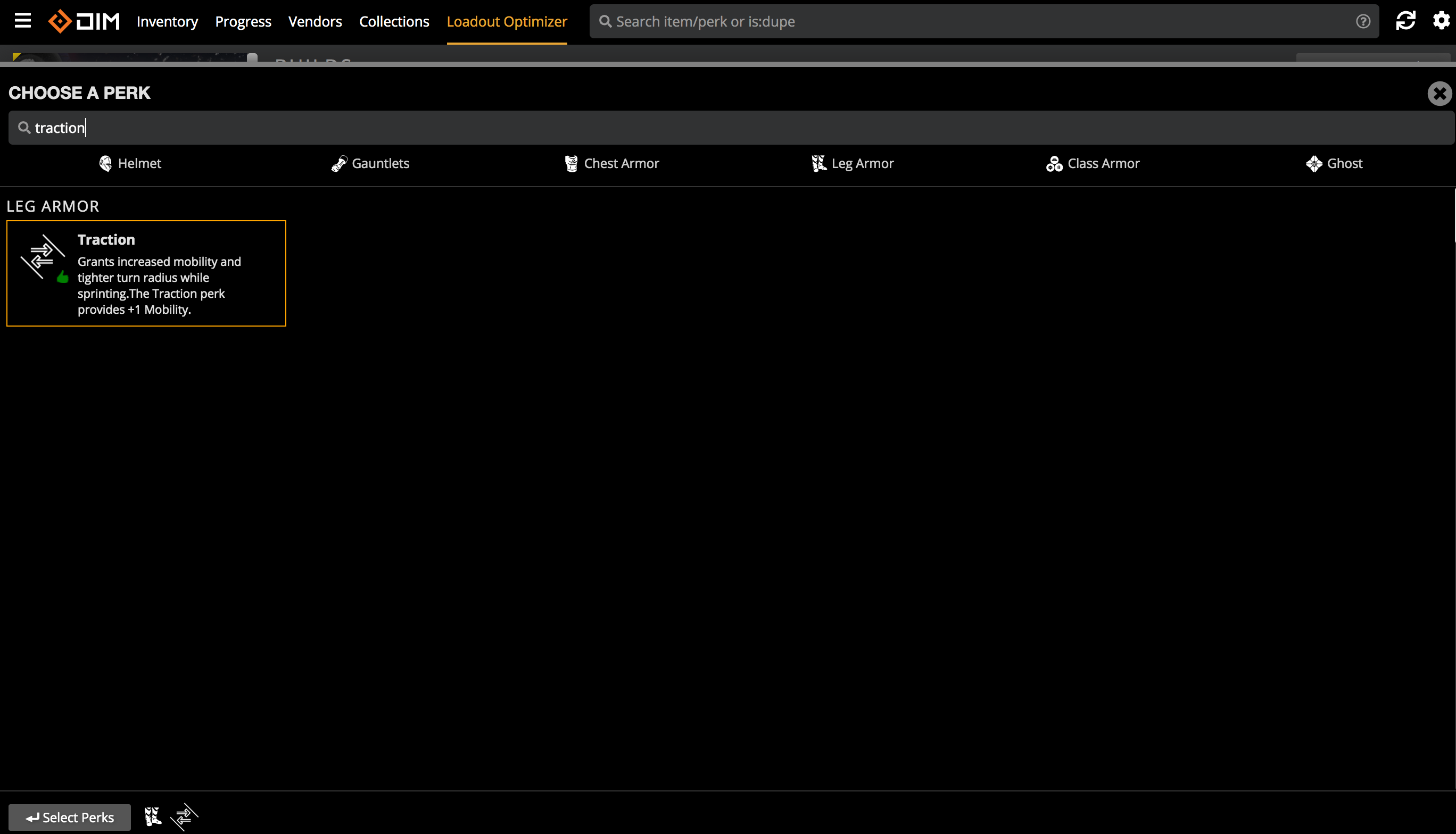This screenshot has width=1456, height=834.
Task: Close the Choose a Perk dialog
Action: 1439,94
